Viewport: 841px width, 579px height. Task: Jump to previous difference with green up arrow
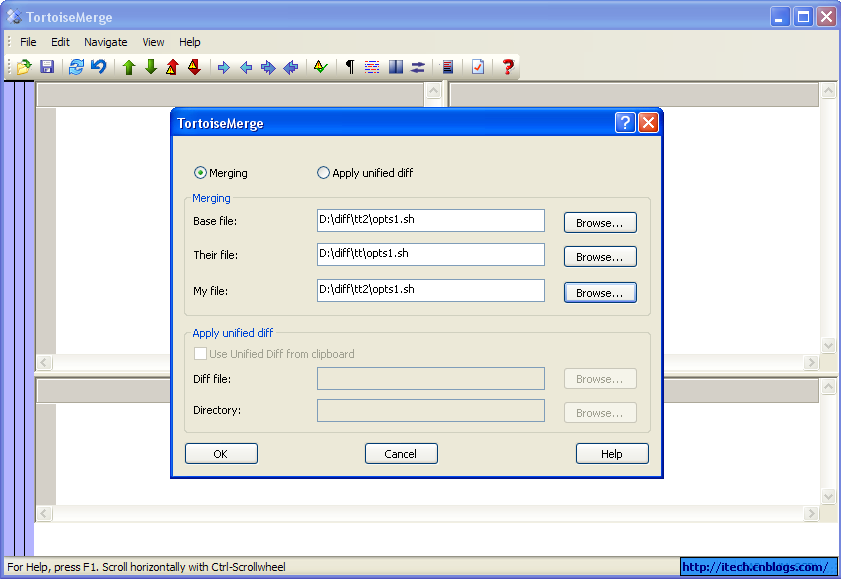[x=128, y=66]
